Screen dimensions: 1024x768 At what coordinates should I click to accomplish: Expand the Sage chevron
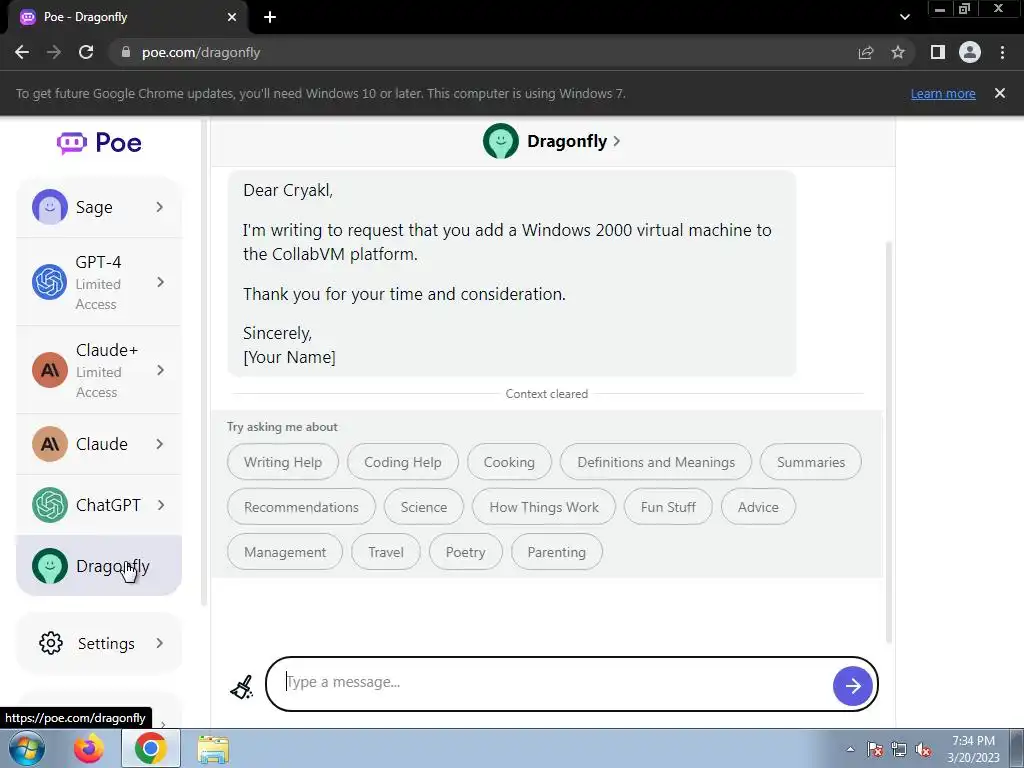[160, 207]
